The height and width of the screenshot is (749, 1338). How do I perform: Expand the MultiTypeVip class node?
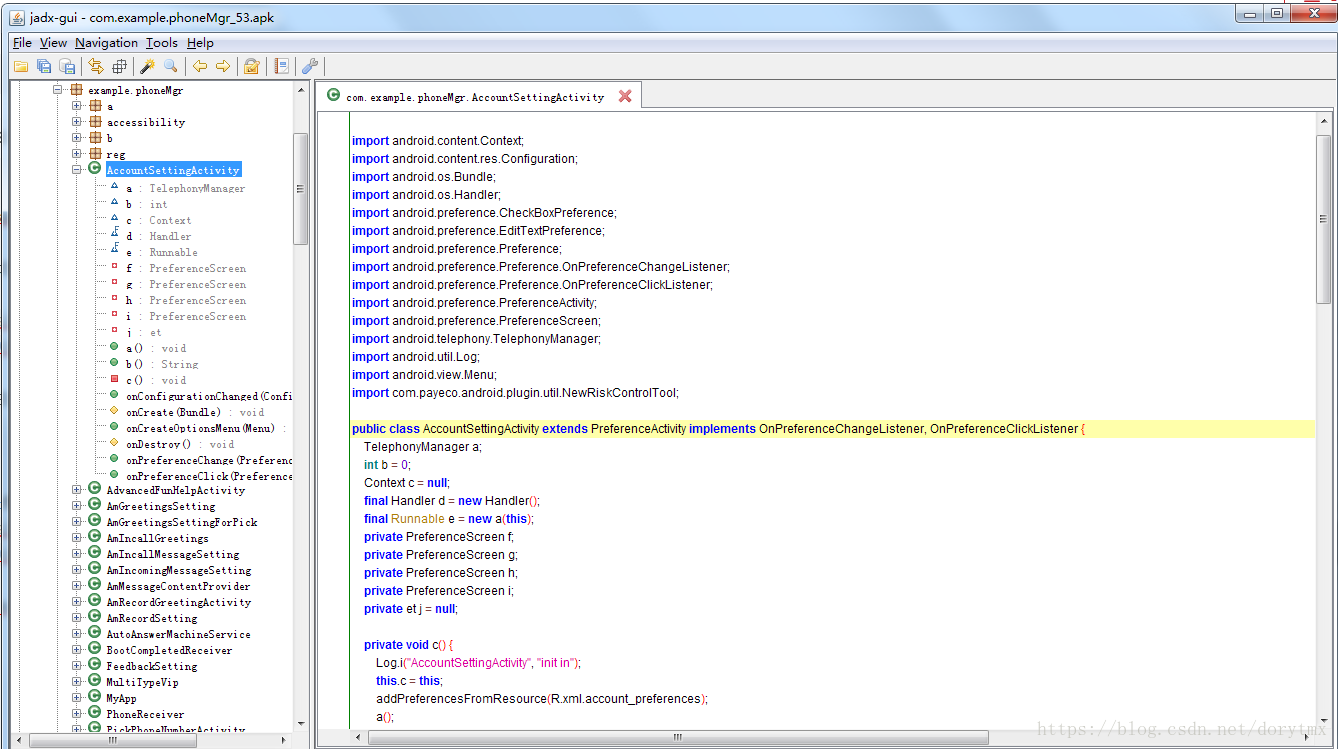[x=77, y=682]
